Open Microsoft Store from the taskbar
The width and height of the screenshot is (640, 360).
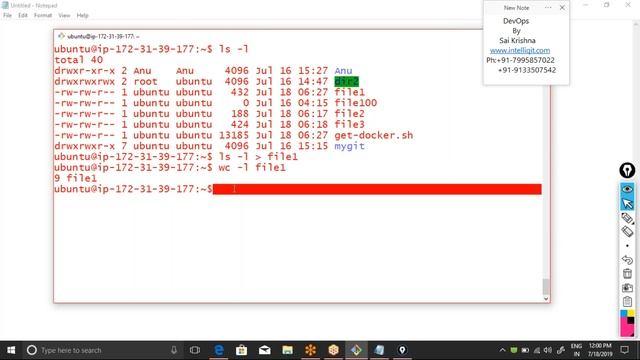(x=242, y=350)
